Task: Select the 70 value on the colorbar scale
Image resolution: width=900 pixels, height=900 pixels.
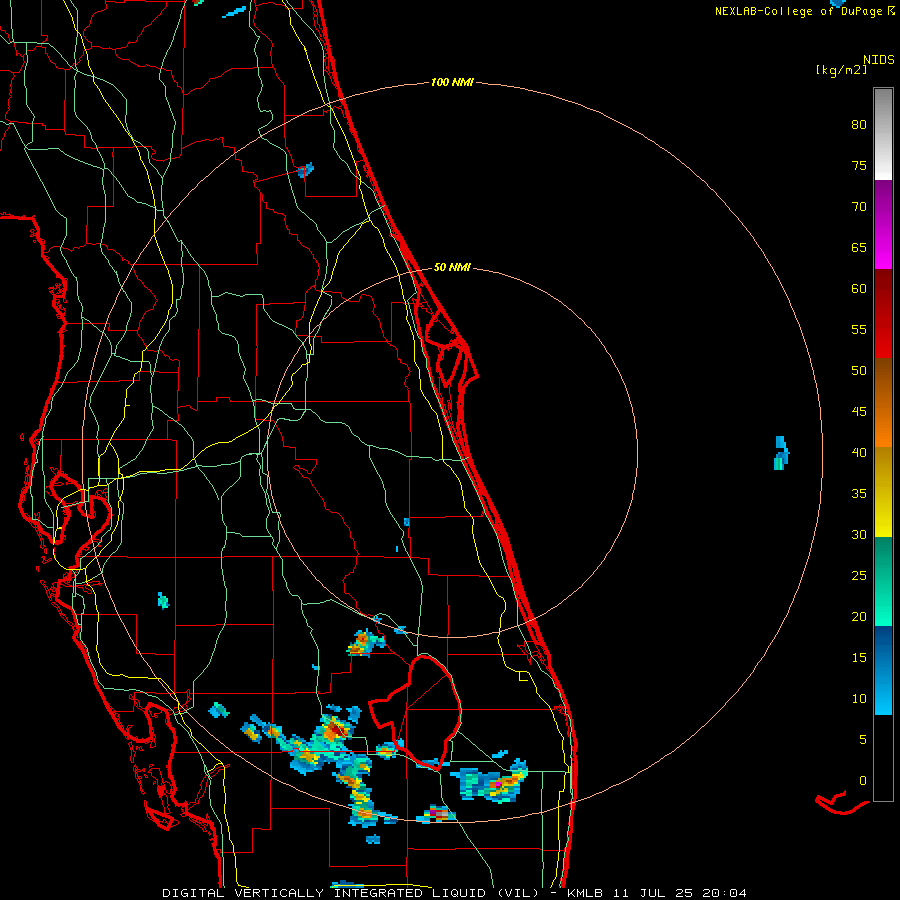Action: pos(859,207)
